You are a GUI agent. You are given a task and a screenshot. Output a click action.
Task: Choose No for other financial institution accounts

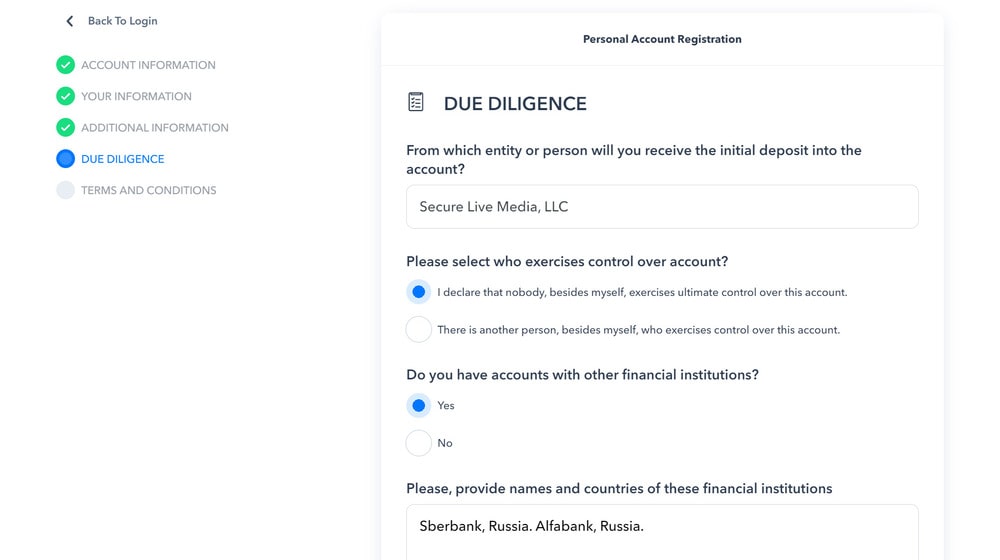pyautogui.click(x=419, y=443)
